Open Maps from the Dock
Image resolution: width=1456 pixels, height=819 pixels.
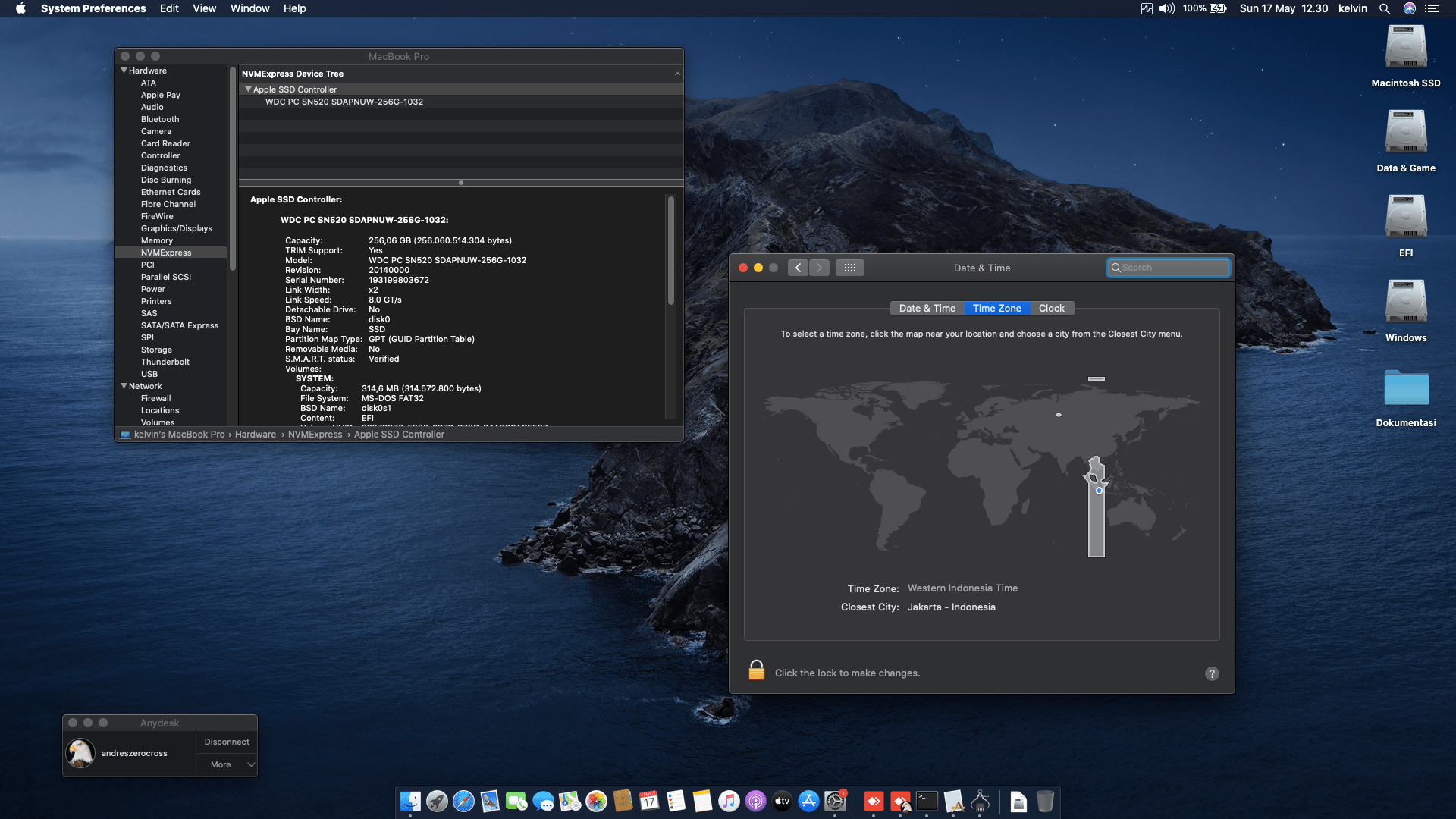click(x=570, y=802)
